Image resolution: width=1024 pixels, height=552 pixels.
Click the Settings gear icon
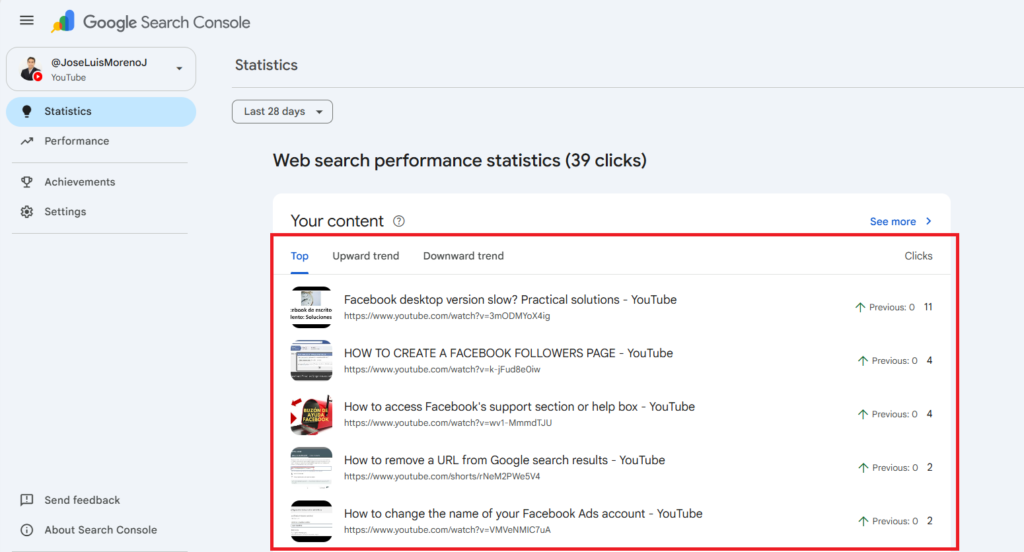(27, 212)
